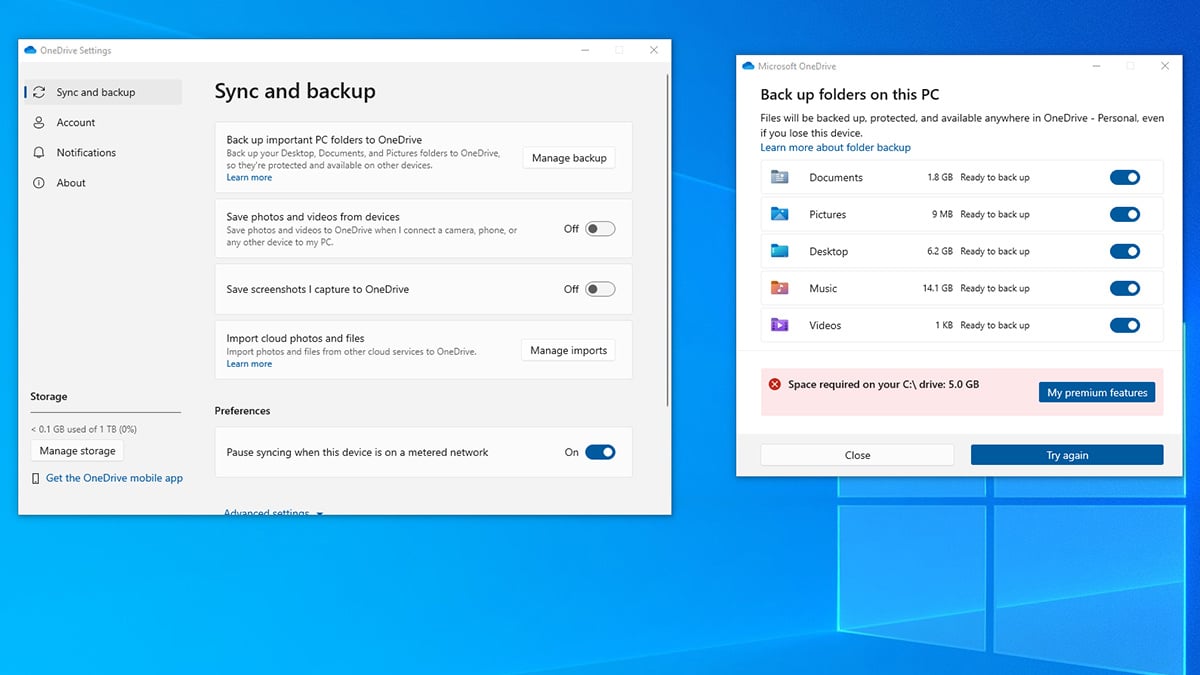This screenshot has height=675, width=1200.
Task: Click the Back up folders on this PC heading
Action: coord(850,95)
